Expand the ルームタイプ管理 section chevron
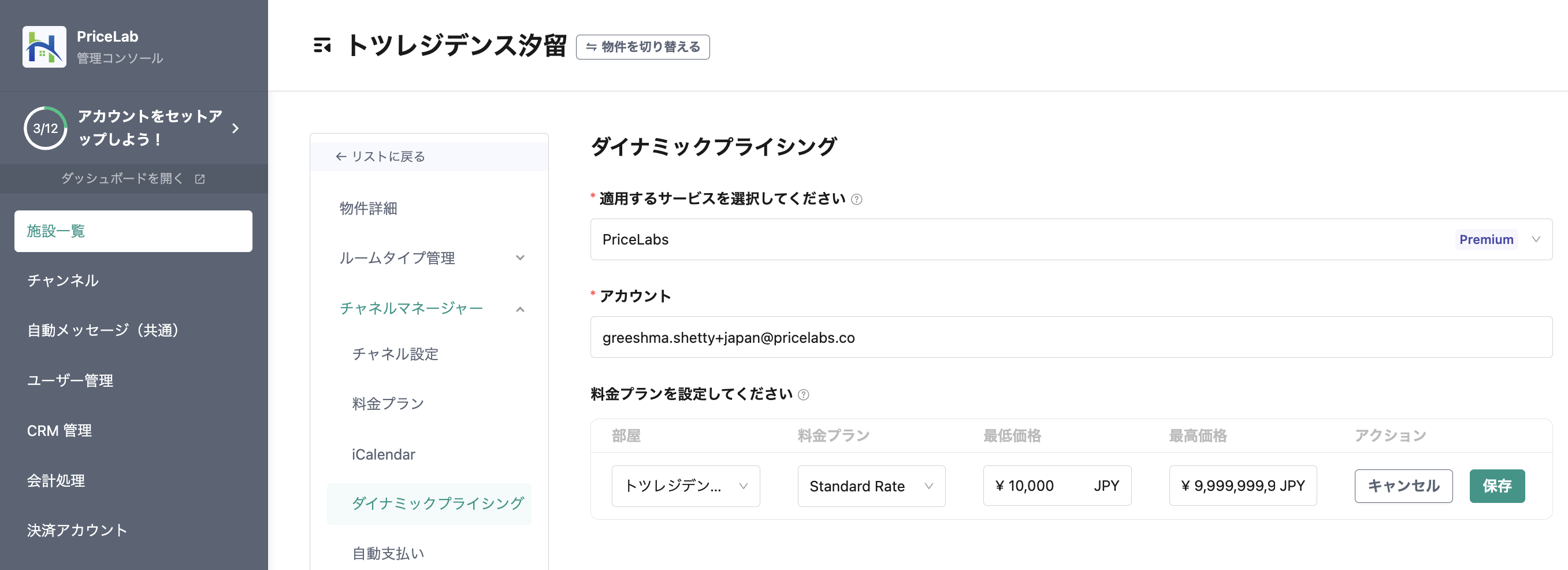 point(520,258)
